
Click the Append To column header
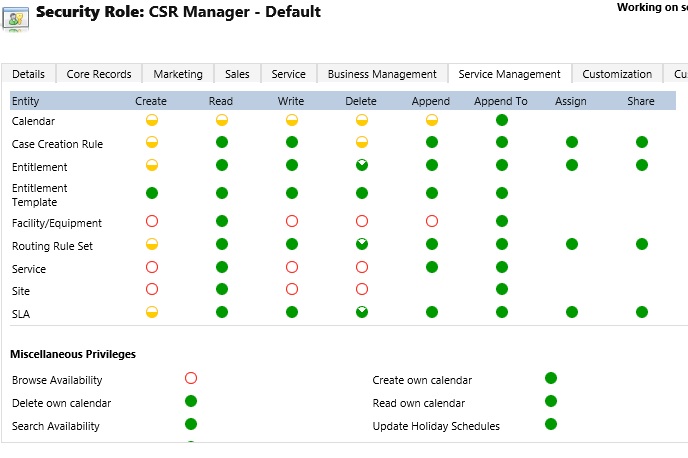[501, 101]
